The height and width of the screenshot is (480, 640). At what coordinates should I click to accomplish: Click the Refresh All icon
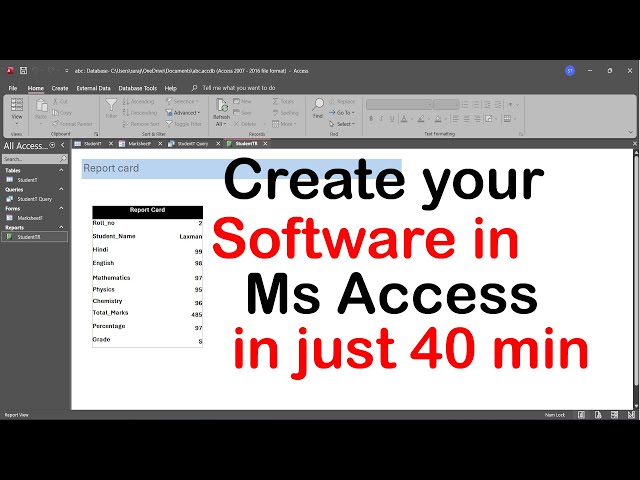pyautogui.click(x=222, y=106)
